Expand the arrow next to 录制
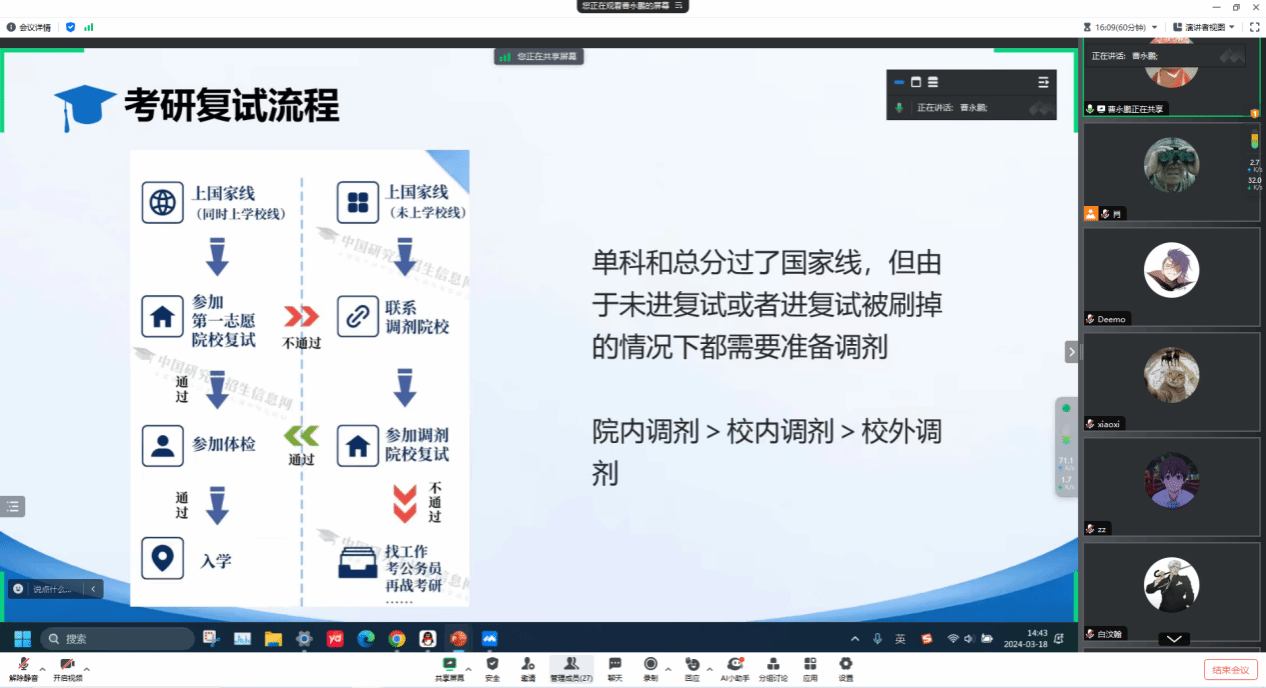The height and width of the screenshot is (688, 1266). [669, 668]
